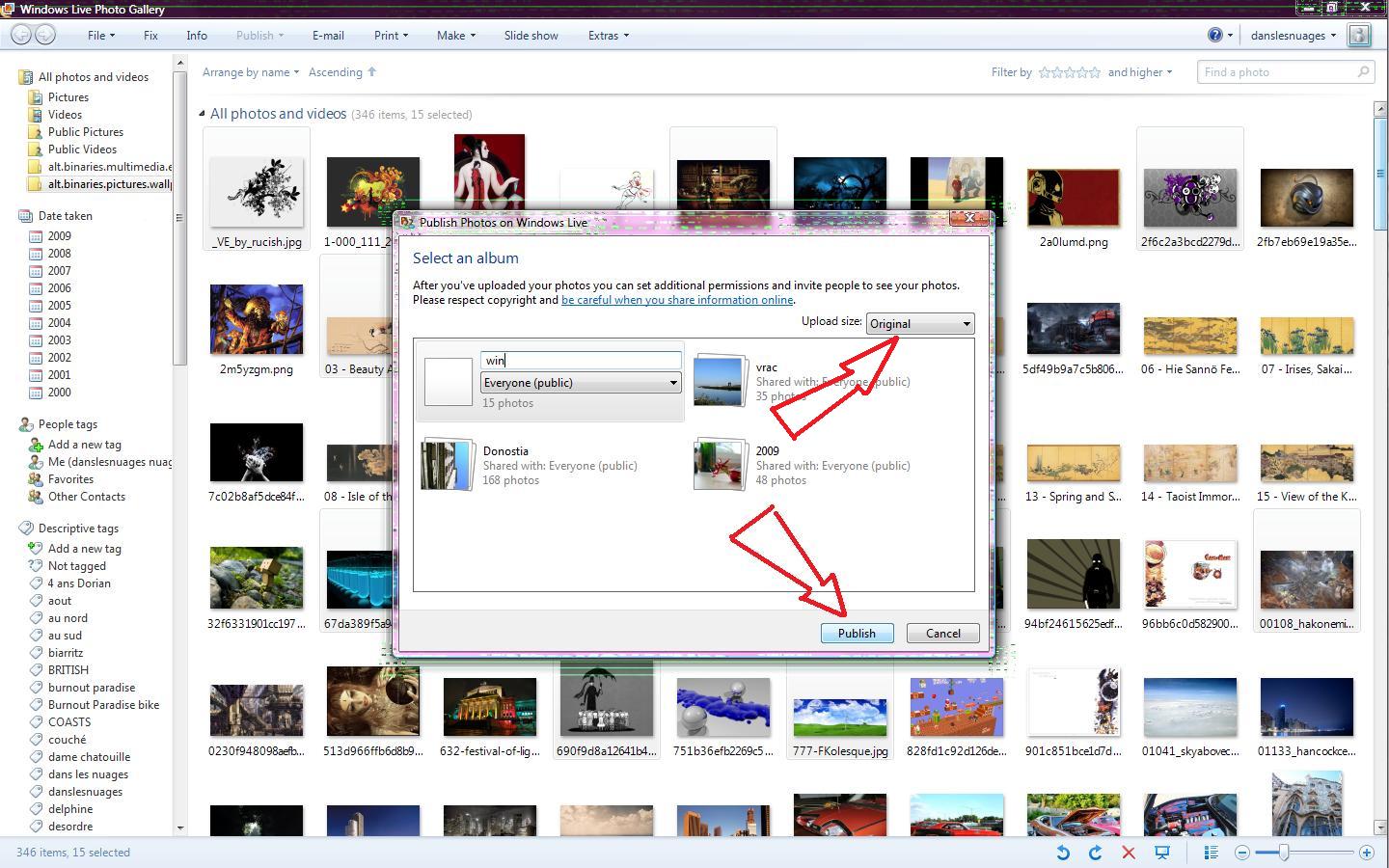Rotate selected photos counterclockwise
The height and width of the screenshot is (868, 1389).
[x=1062, y=853]
